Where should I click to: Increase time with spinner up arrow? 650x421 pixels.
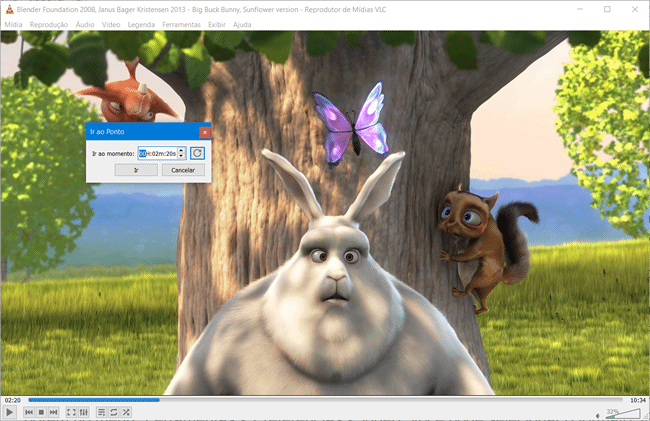point(182,150)
